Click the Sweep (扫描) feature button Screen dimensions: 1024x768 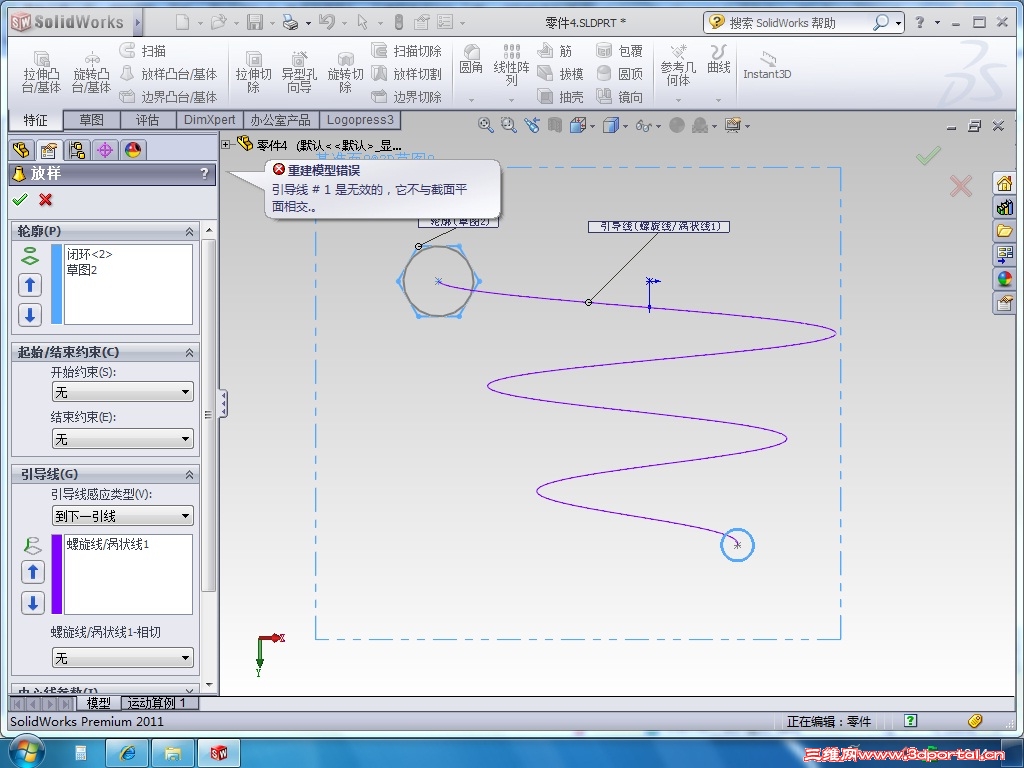pyautogui.click(x=143, y=50)
